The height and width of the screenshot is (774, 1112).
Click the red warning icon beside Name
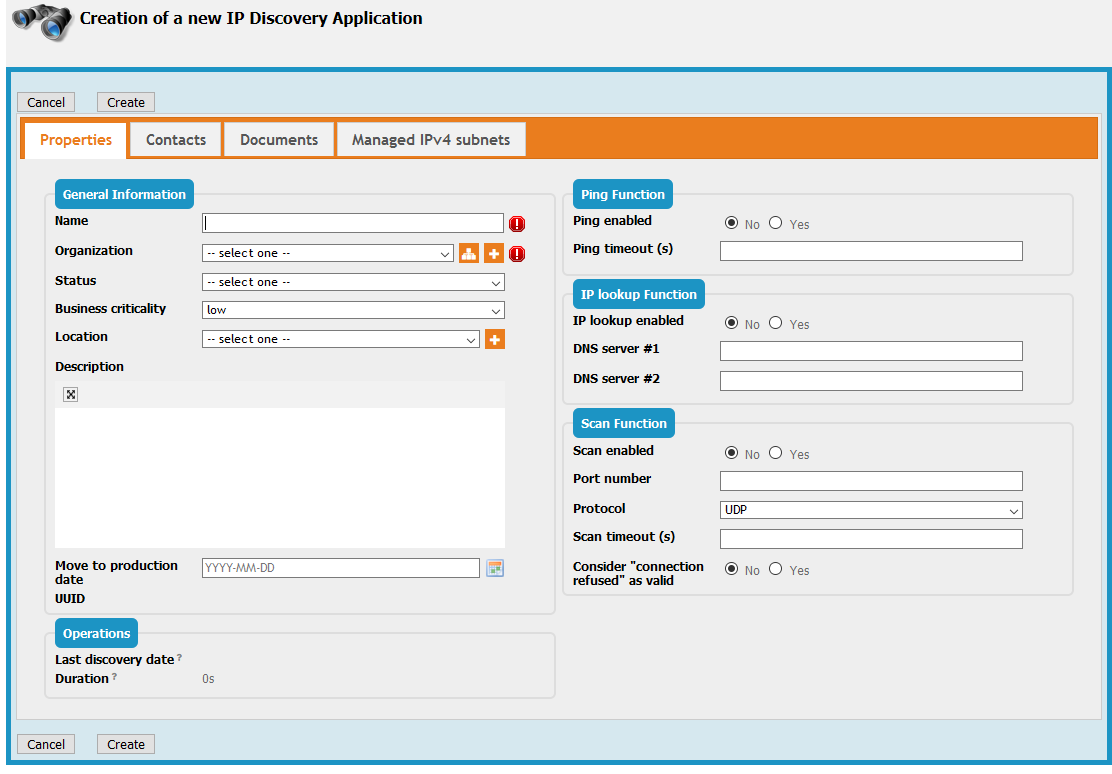[517, 224]
